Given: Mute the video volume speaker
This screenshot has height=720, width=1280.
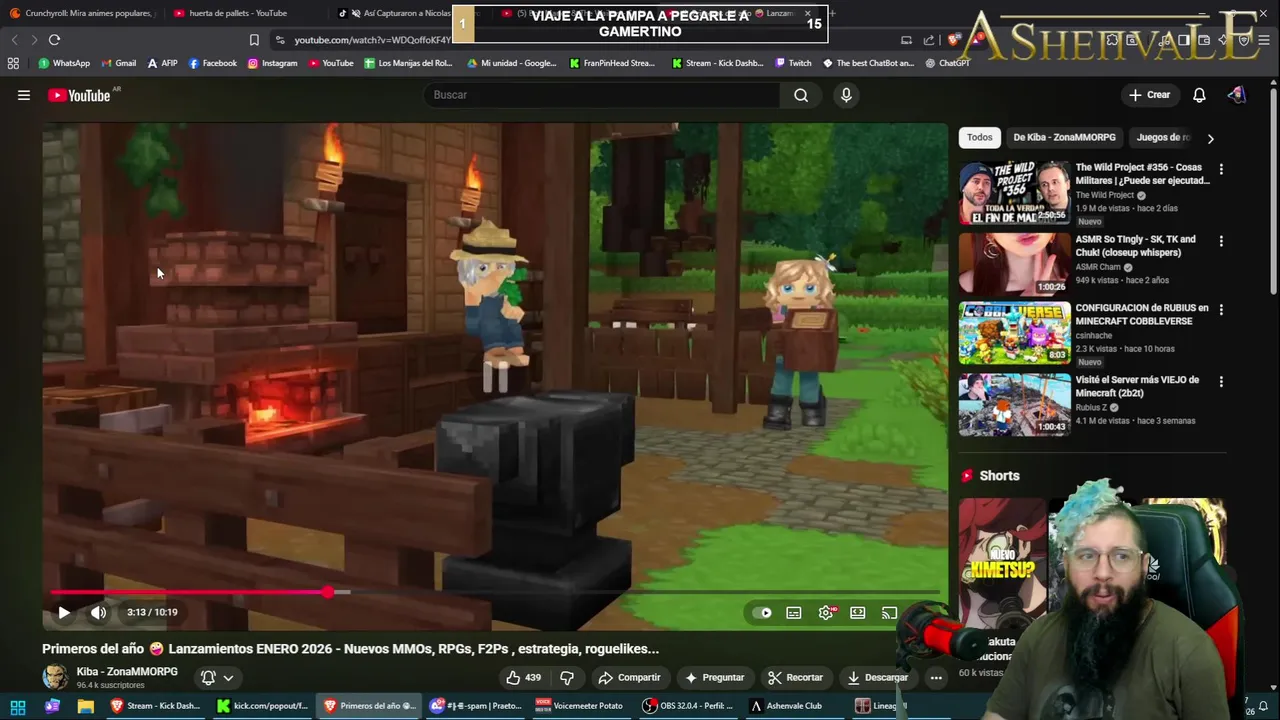Looking at the screenshot, I should click(98, 612).
